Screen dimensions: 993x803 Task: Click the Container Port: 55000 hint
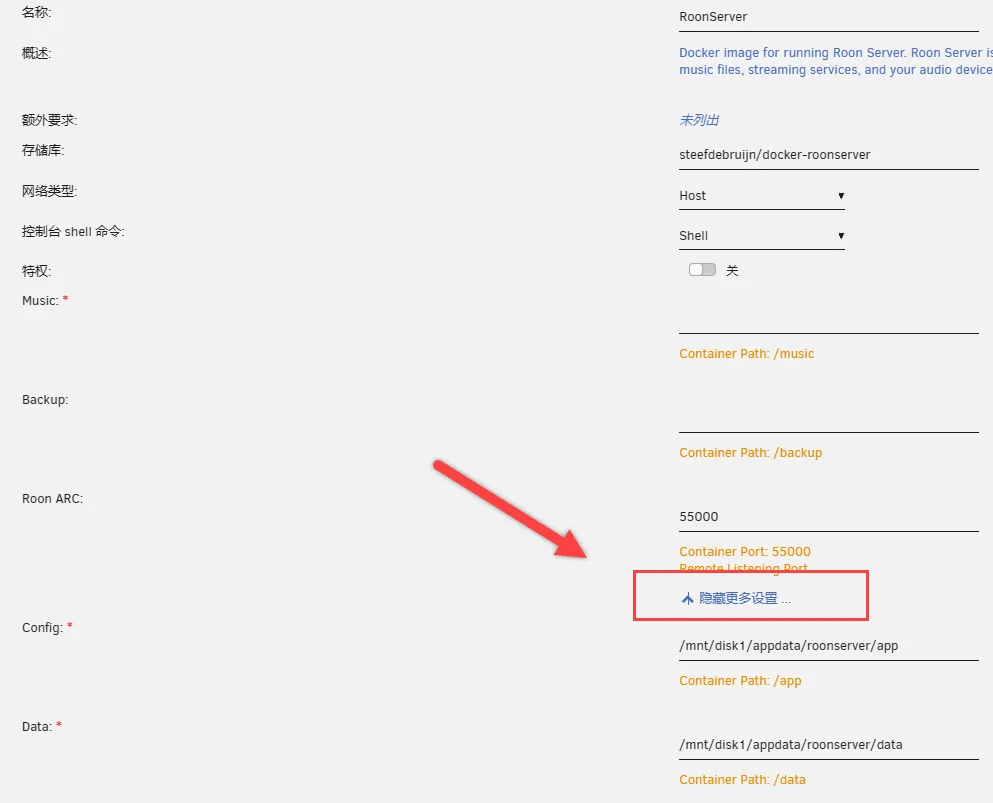click(x=745, y=552)
